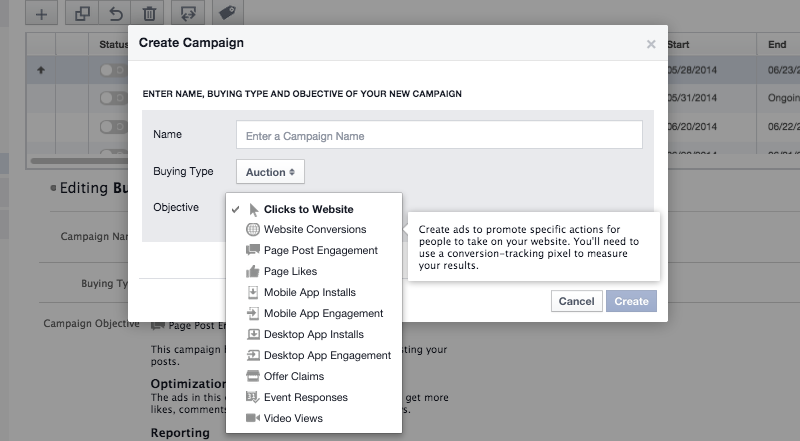Viewport: 800px width, 441px height.
Task: Close the Create Campaign dialog with X
Action: click(x=651, y=44)
